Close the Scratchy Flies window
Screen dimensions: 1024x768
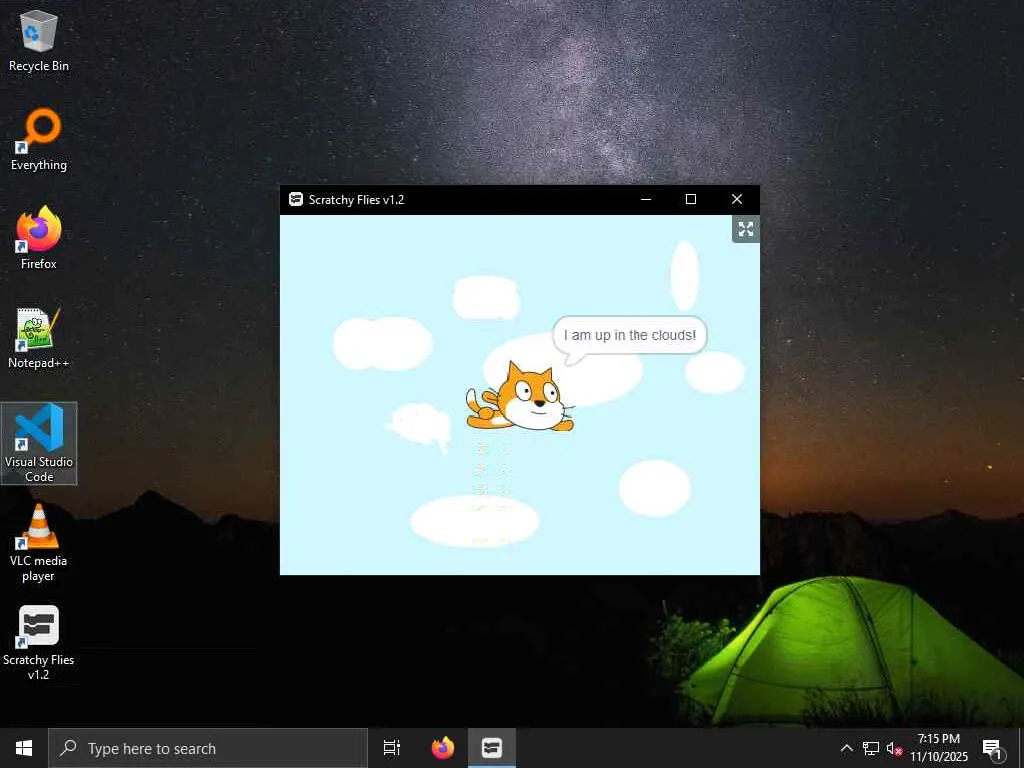(x=737, y=199)
